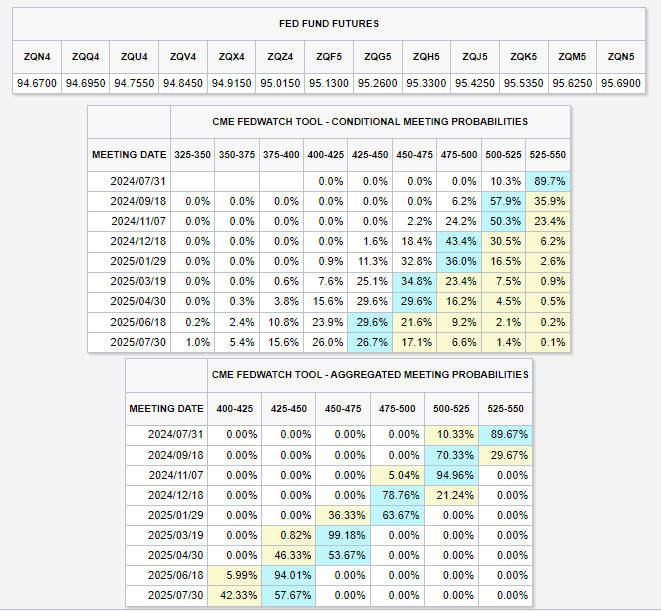
Task: Click the 26.7% cell in the 2025/07/30 row
Action: click(x=369, y=342)
